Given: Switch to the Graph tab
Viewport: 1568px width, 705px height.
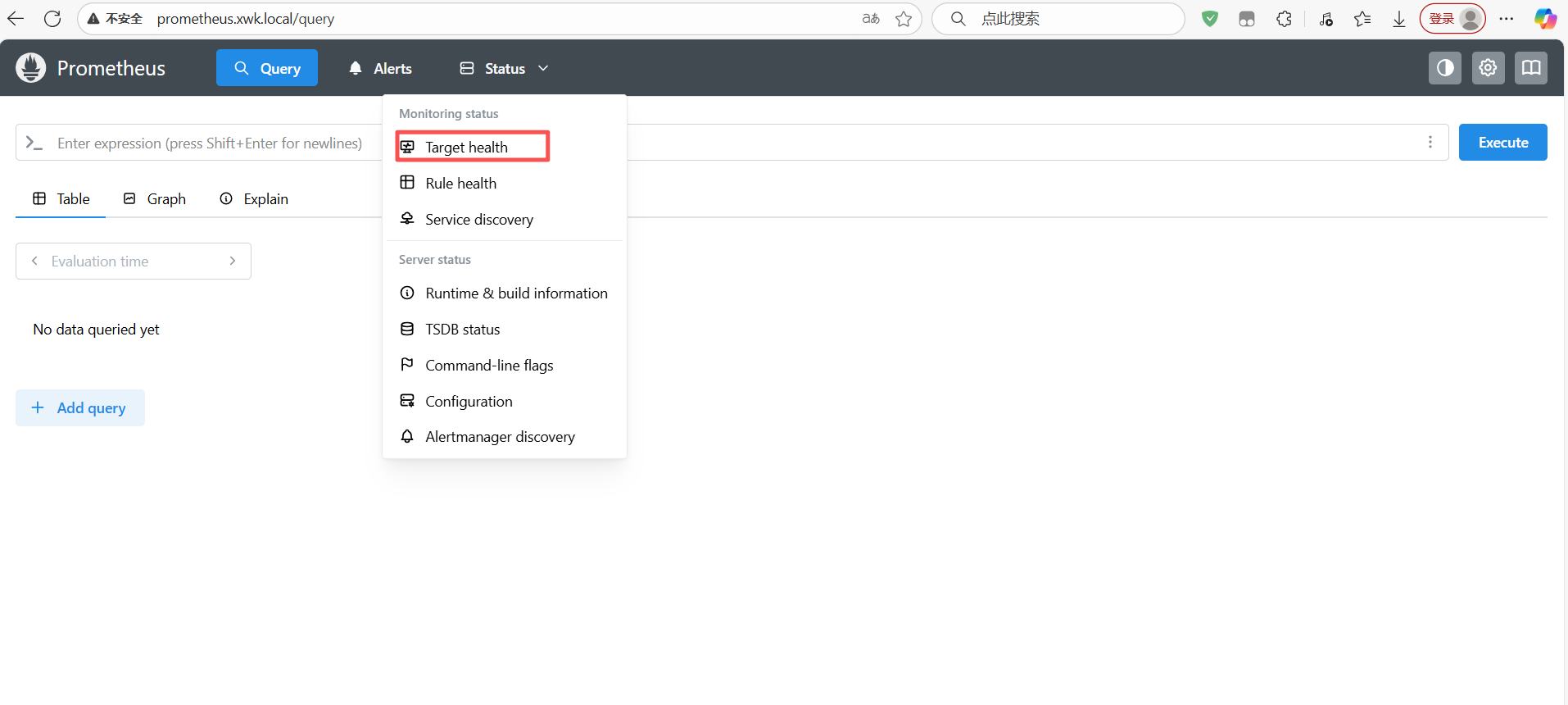Looking at the screenshot, I should point(154,198).
